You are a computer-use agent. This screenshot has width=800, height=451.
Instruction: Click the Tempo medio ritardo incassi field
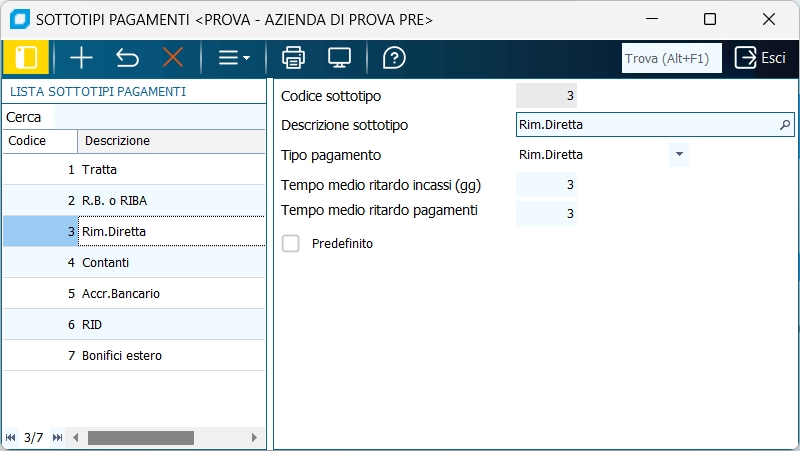pos(546,185)
